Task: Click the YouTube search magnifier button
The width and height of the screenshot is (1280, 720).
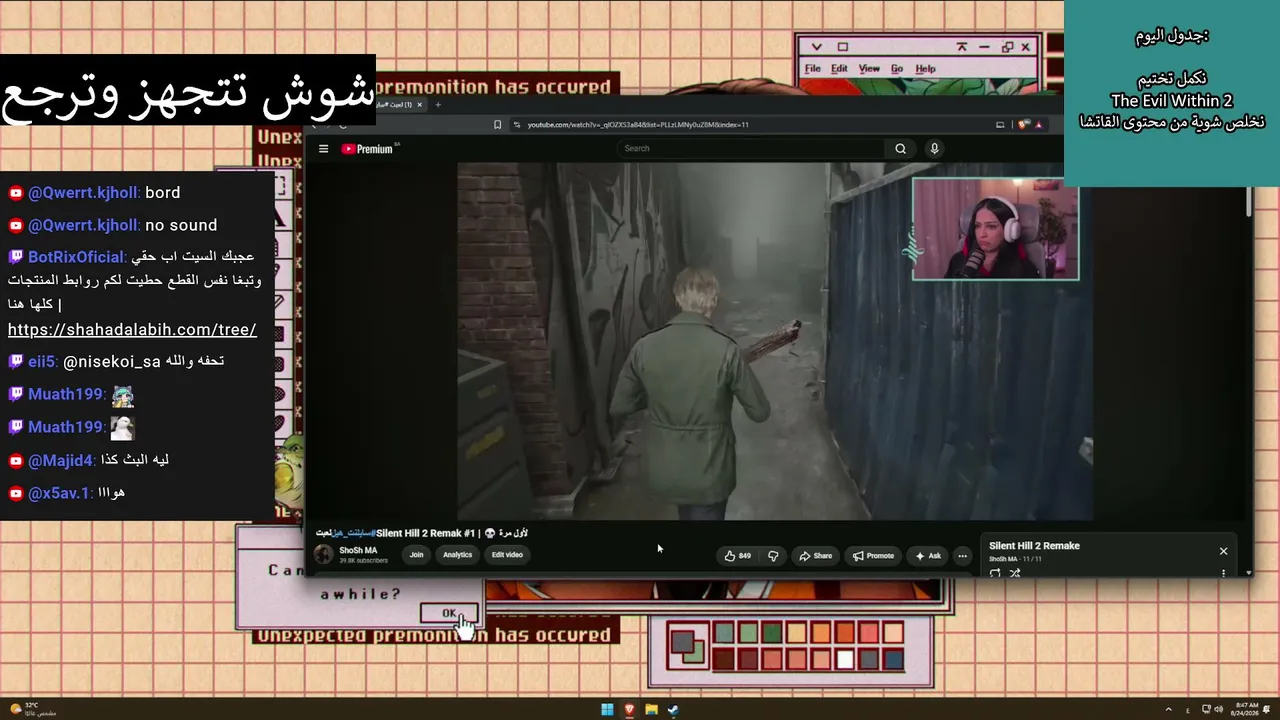Action: click(900, 149)
